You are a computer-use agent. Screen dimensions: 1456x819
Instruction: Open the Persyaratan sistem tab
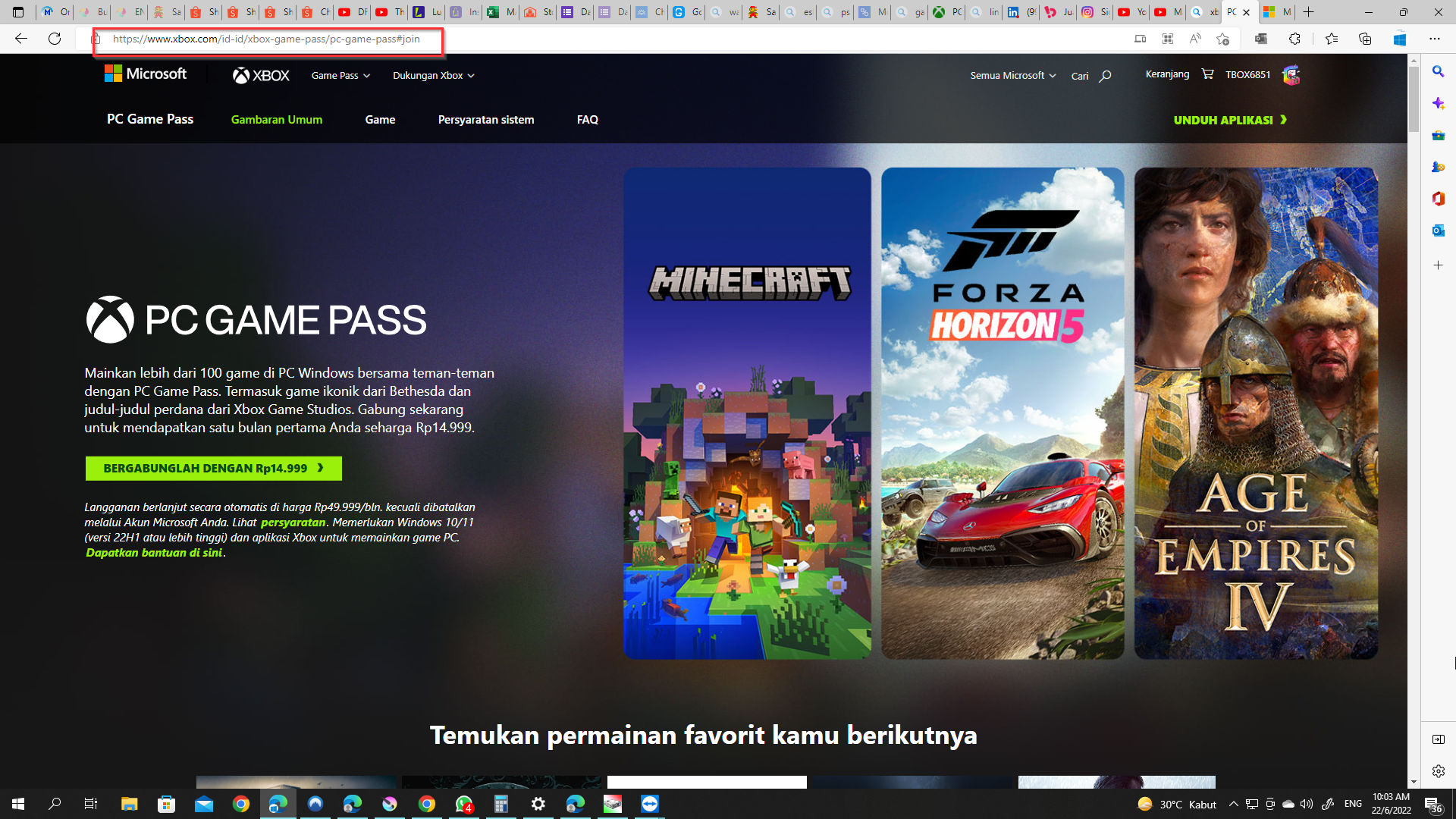(x=486, y=120)
